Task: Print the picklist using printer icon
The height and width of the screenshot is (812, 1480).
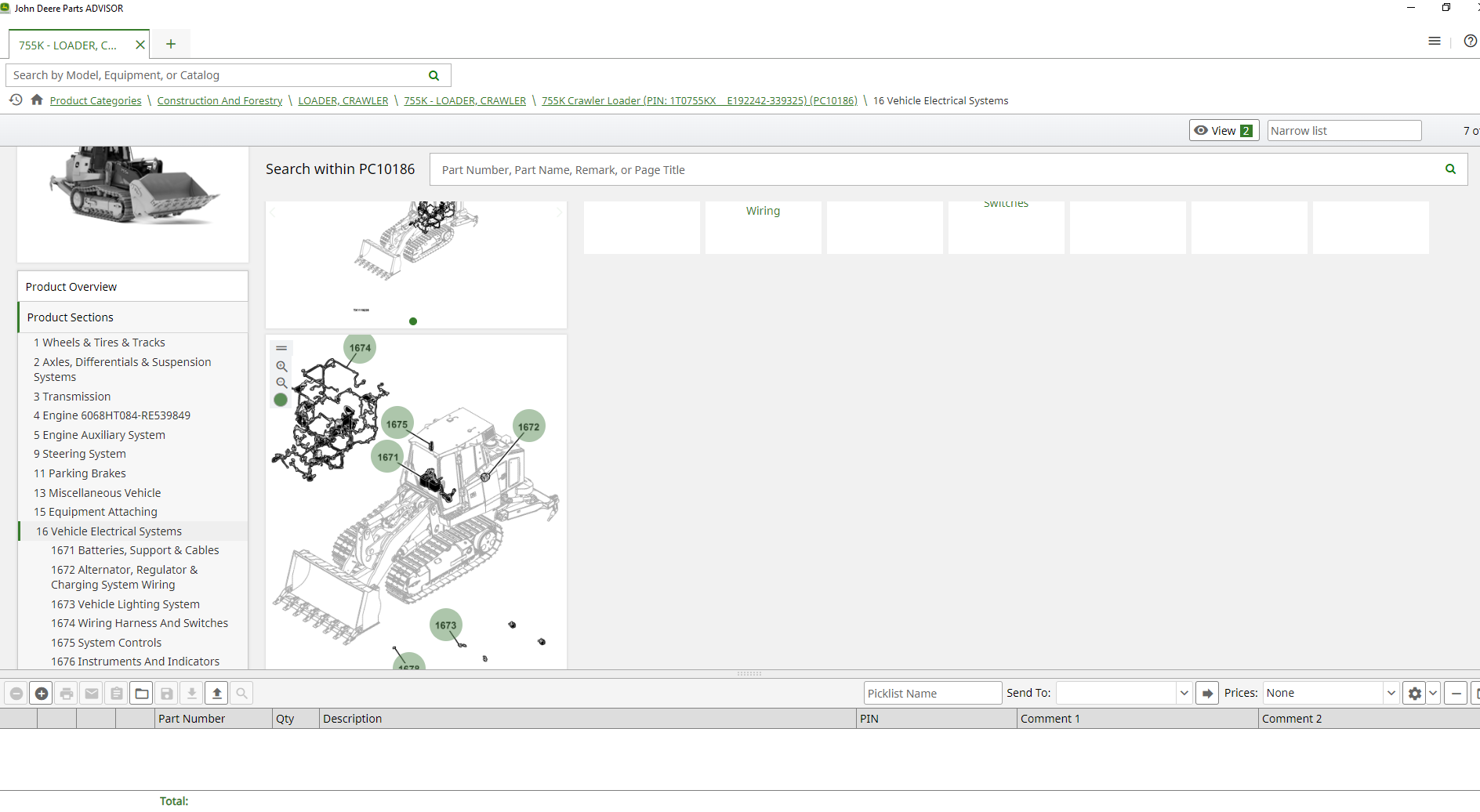Action: coord(67,694)
